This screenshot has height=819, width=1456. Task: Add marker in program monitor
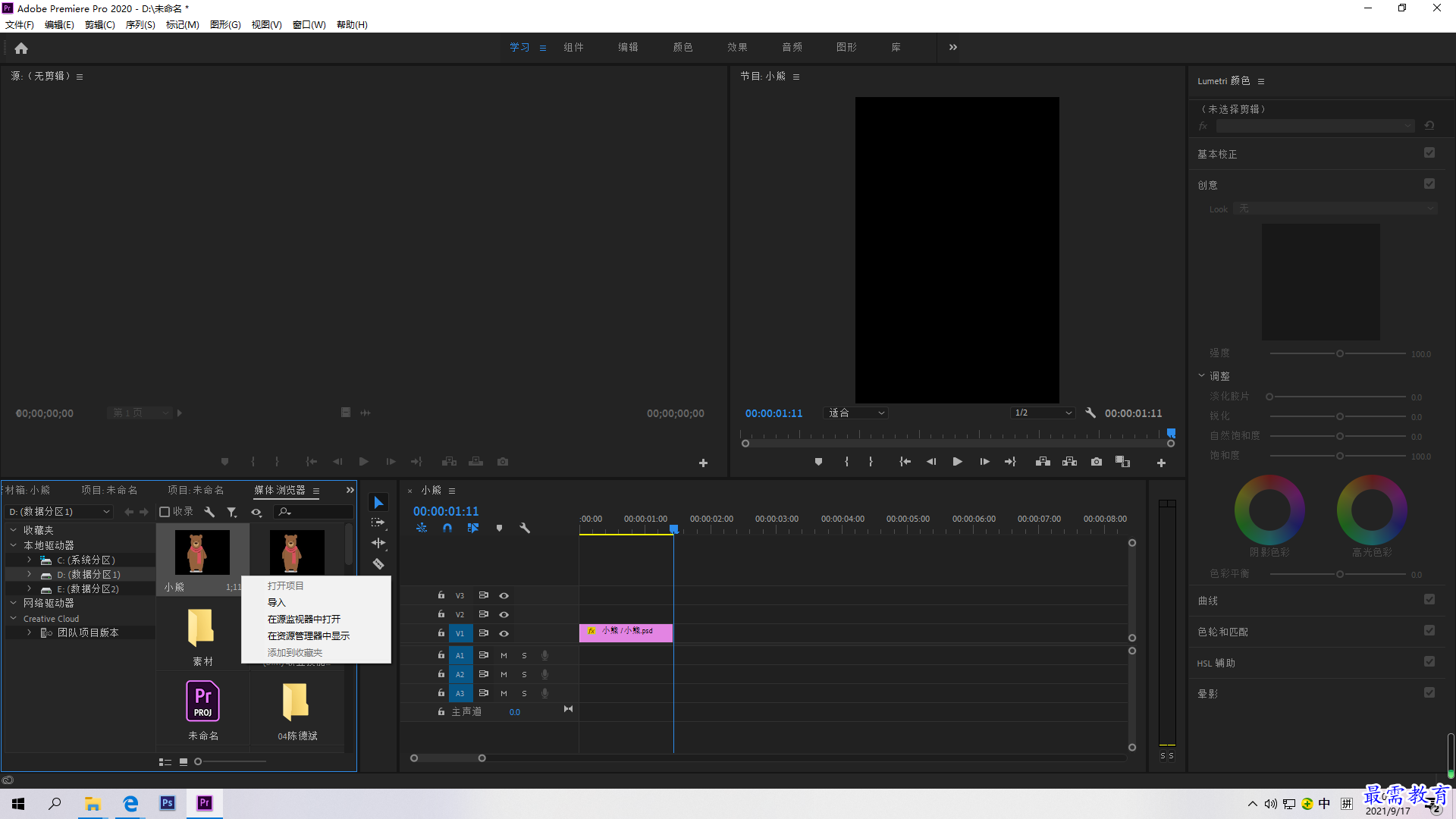click(818, 462)
